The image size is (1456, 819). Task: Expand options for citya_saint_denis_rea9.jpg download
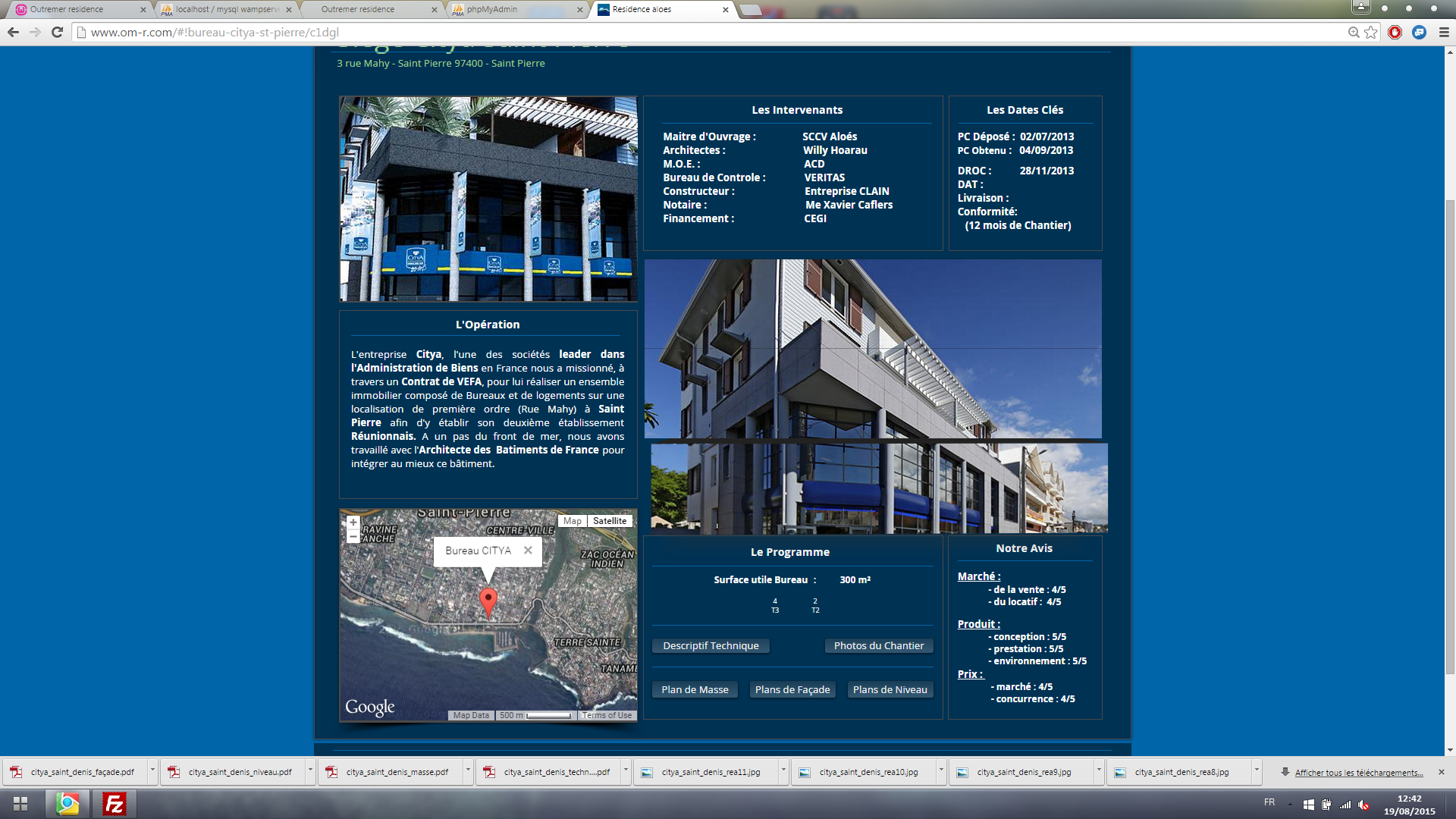tap(1099, 770)
